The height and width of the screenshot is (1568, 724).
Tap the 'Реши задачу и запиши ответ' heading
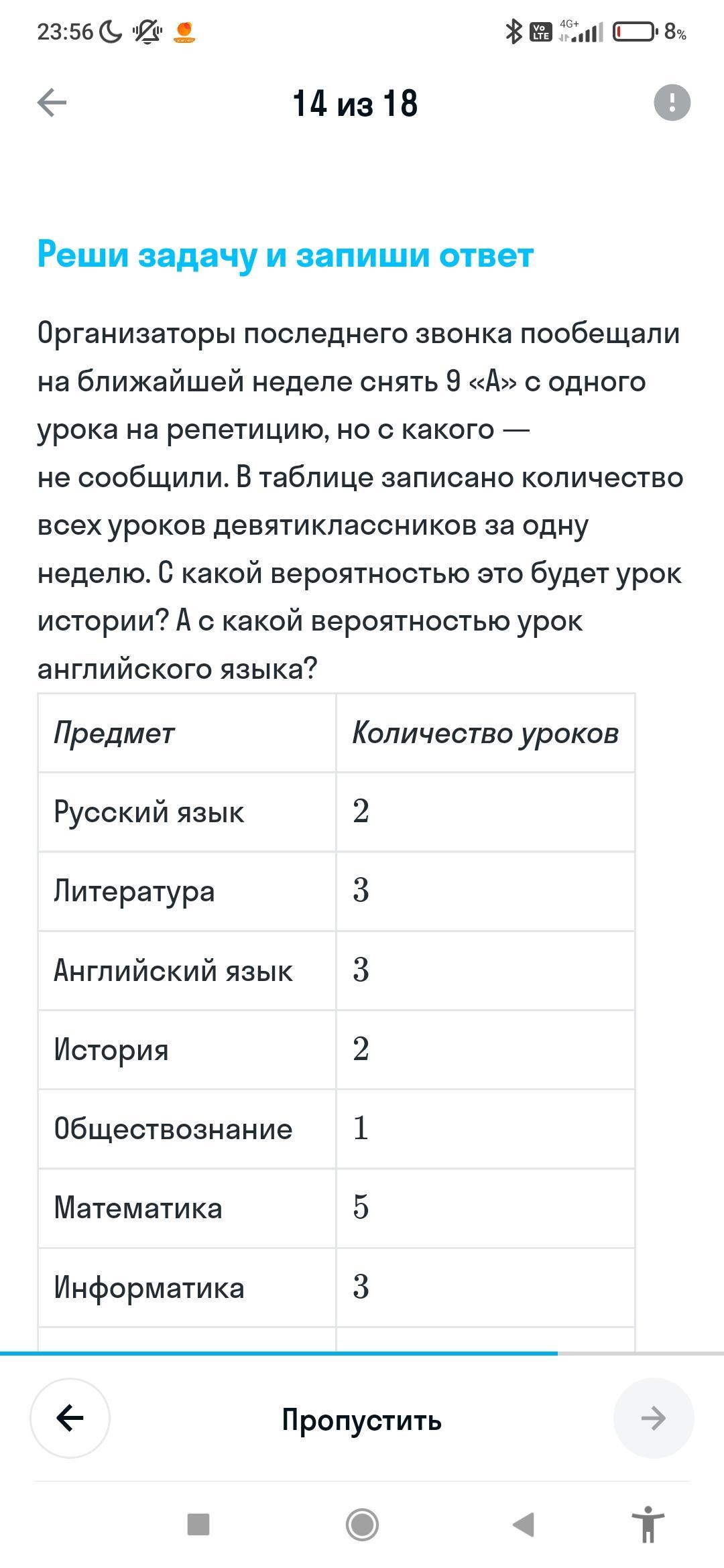point(286,255)
